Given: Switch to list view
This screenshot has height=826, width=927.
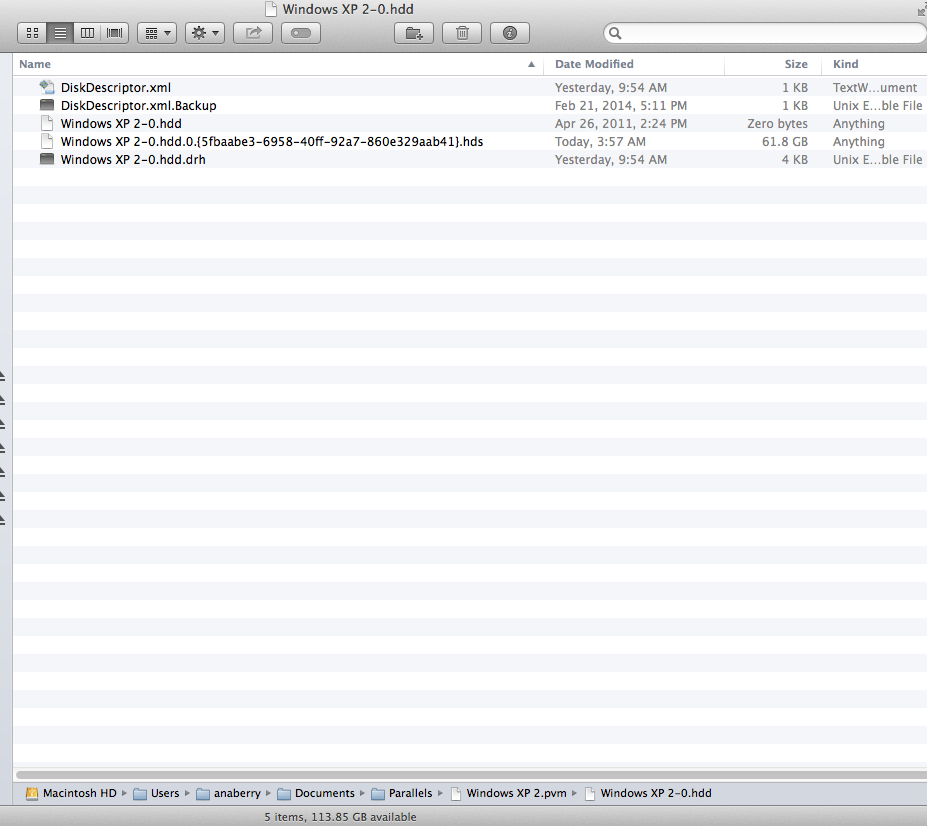Looking at the screenshot, I should tap(60, 33).
